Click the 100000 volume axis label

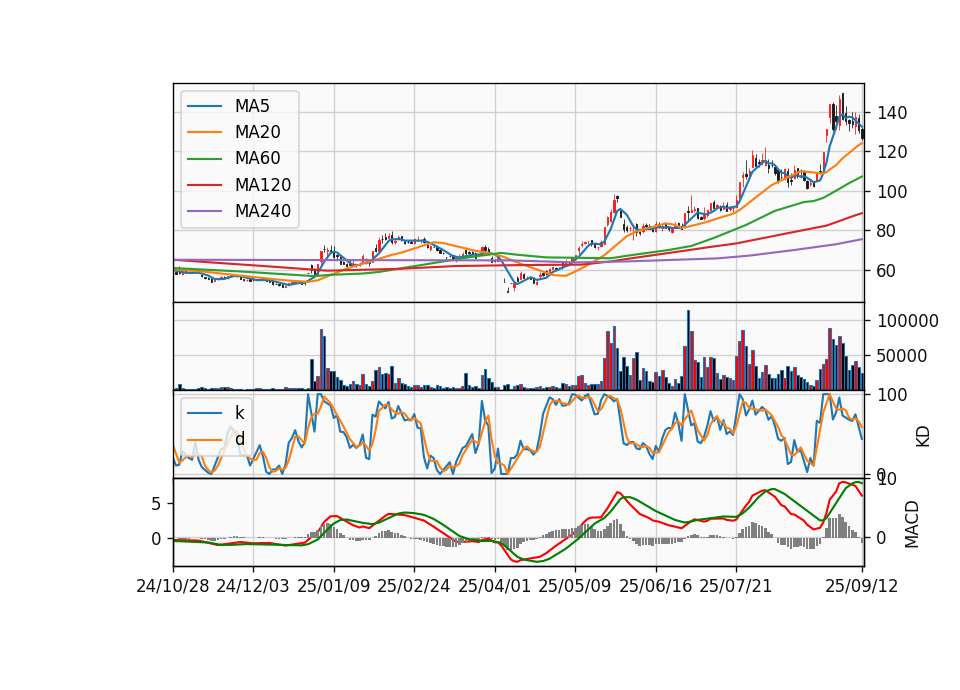[x=908, y=321]
